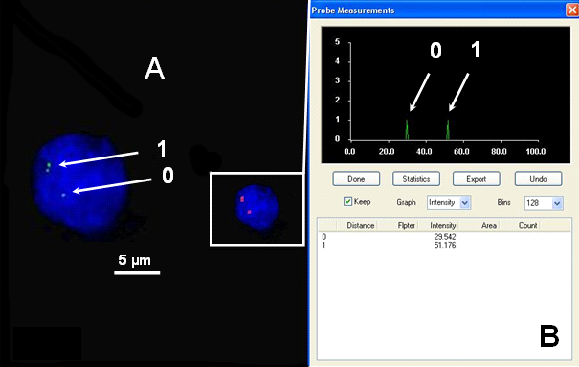Click the inset thumbnail with red probes
Screen dimensions: 579x367
click(x=257, y=209)
